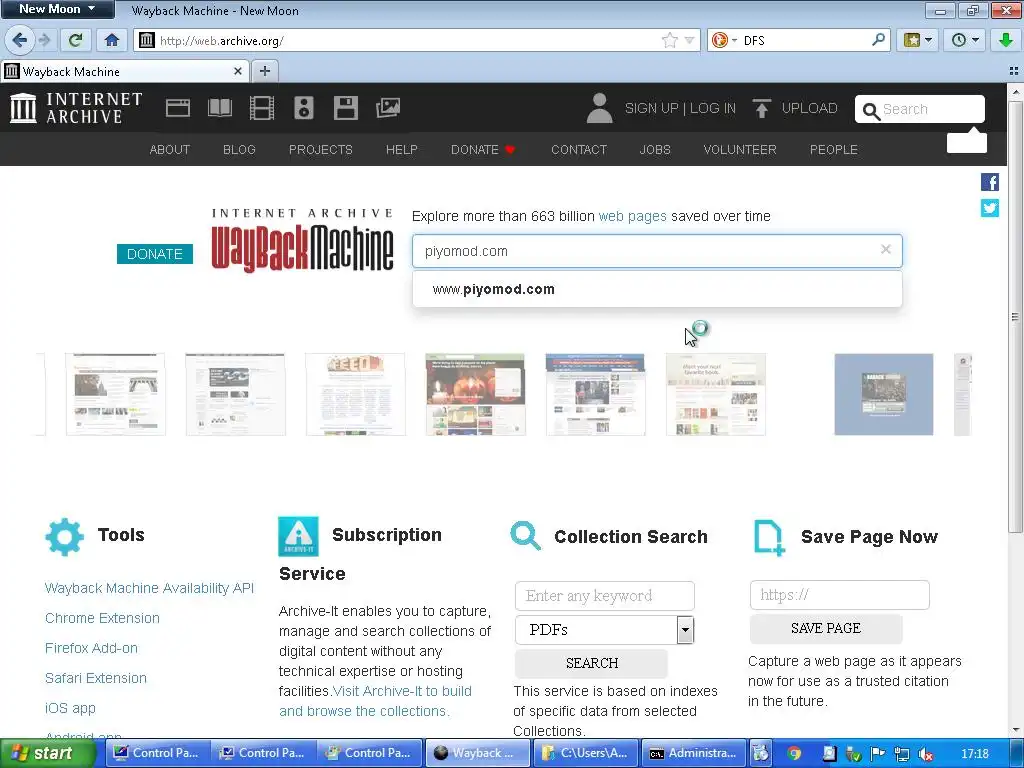This screenshot has width=1024, height=768.
Task: Expand the URL history dropdown arrow
Action: 689,40
